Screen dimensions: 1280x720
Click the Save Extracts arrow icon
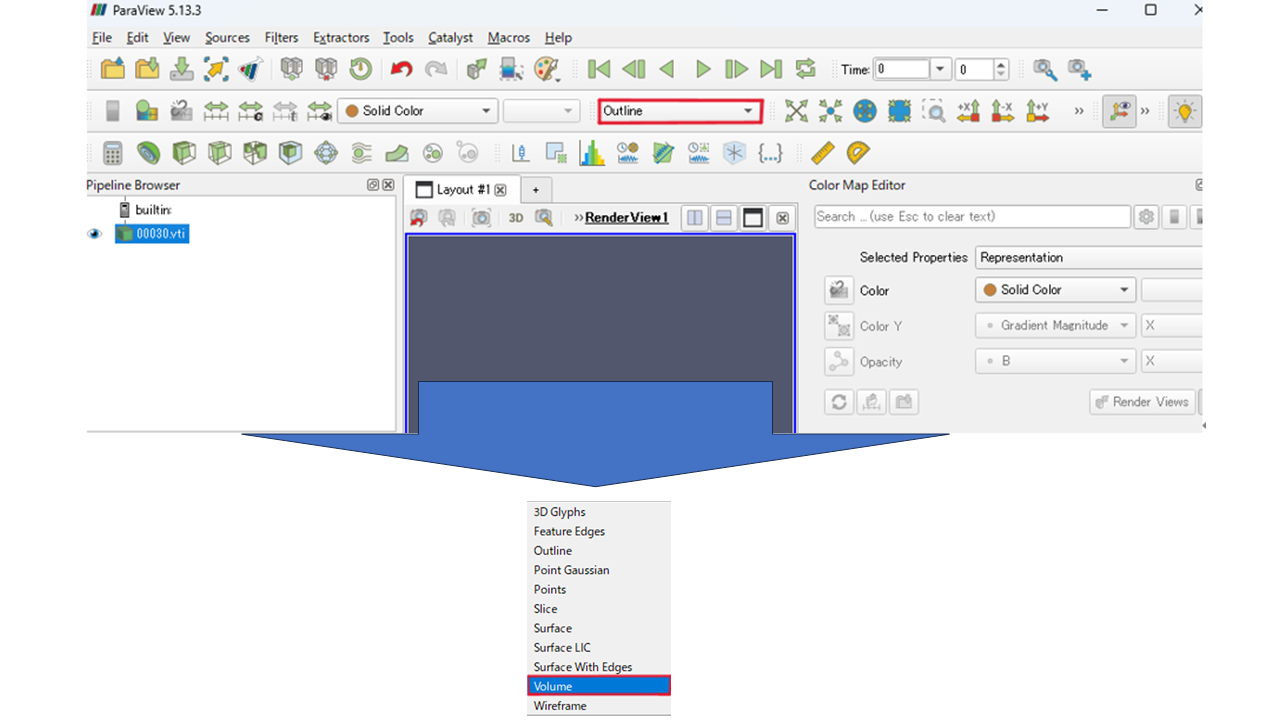point(216,68)
